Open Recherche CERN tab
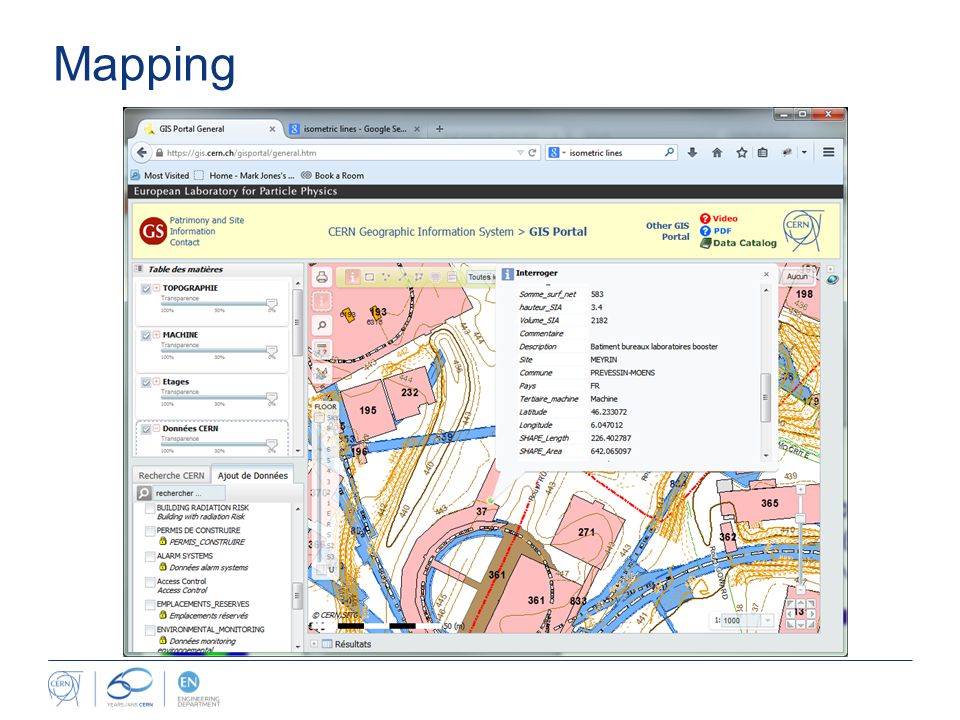 point(171,476)
